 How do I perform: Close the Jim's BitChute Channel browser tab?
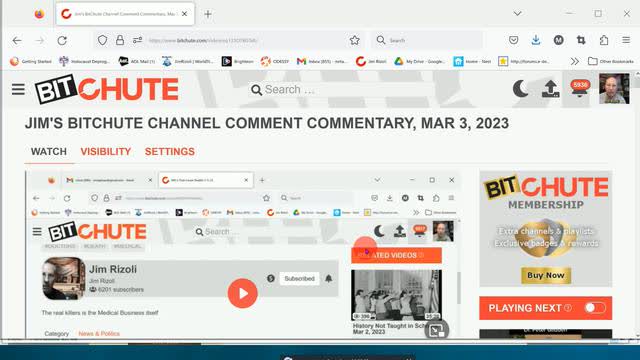click(x=184, y=14)
